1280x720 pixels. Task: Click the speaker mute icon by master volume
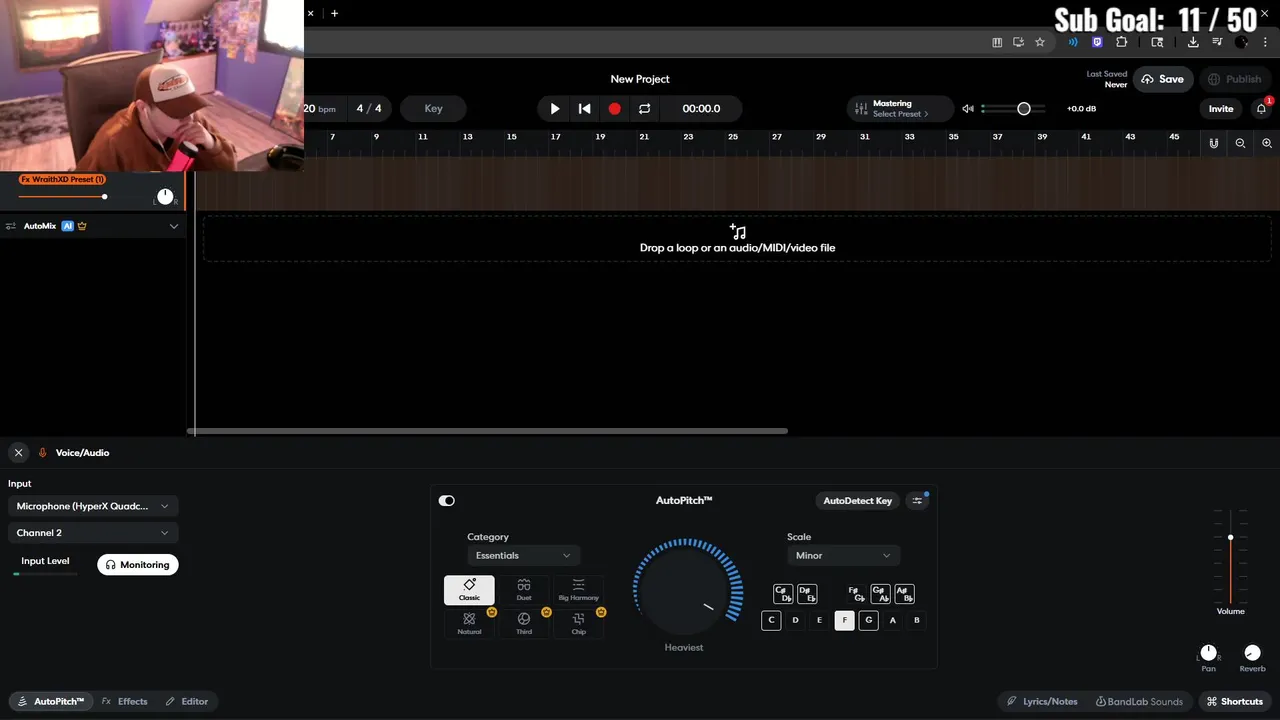click(968, 108)
